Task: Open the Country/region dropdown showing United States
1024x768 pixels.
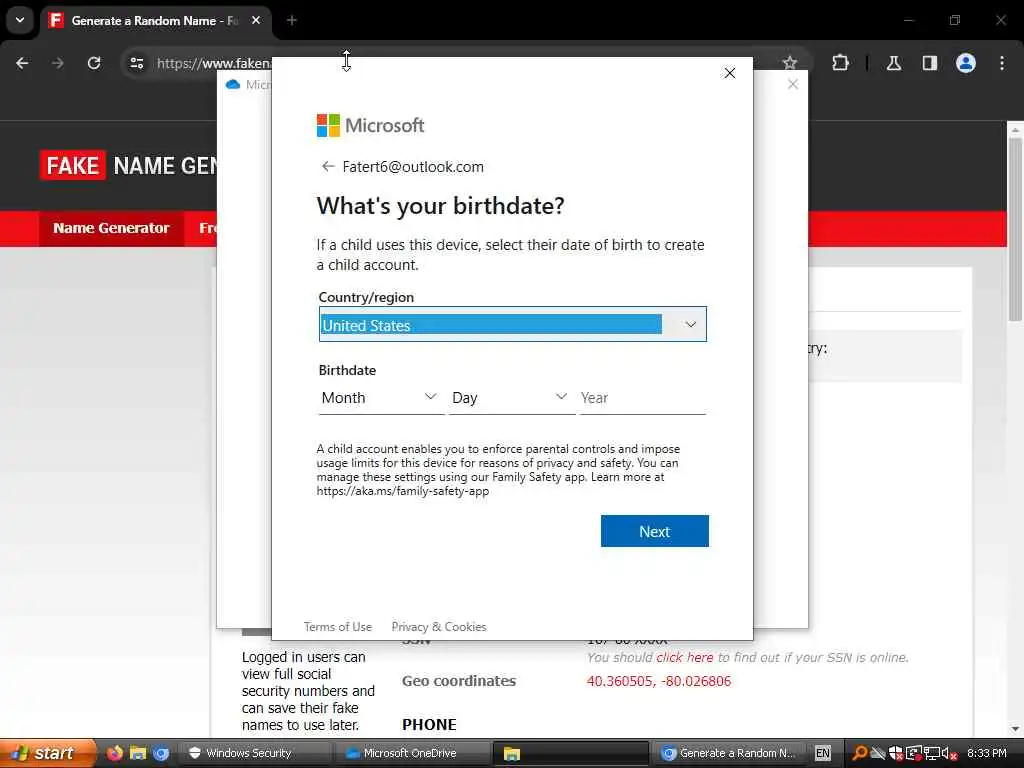Action: (x=513, y=325)
